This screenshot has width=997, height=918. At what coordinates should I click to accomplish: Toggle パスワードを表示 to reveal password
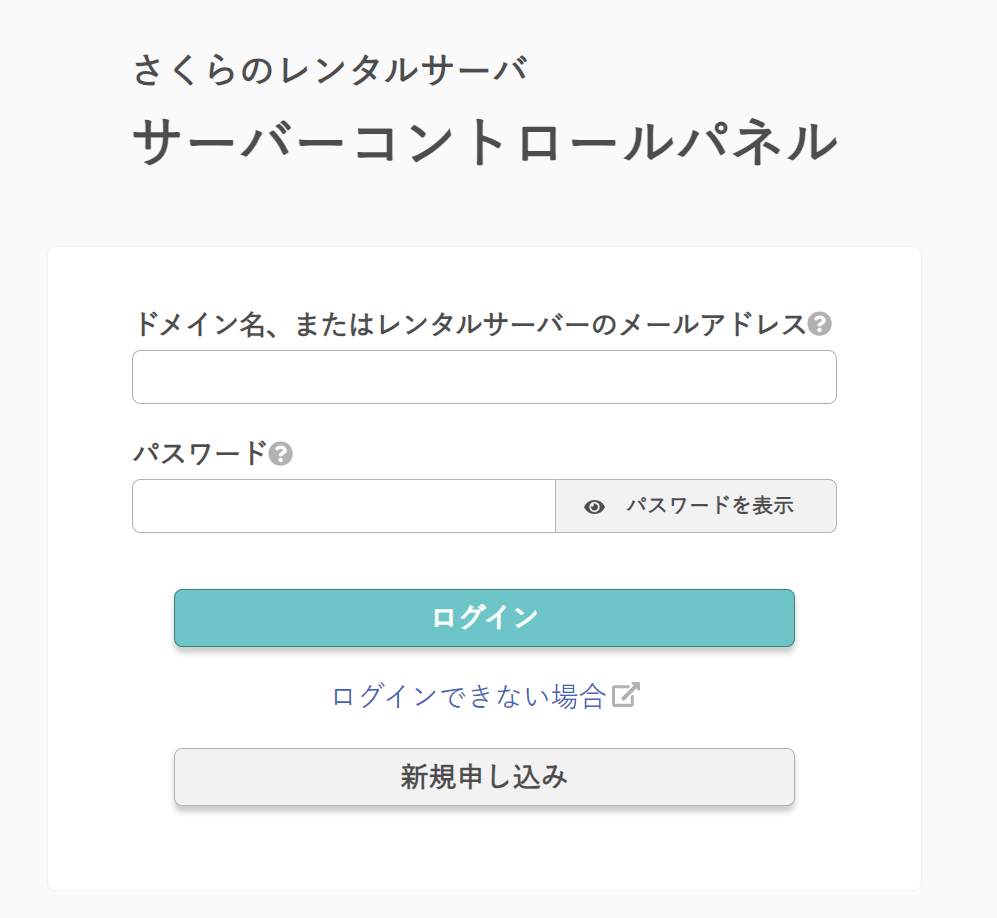tap(696, 506)
